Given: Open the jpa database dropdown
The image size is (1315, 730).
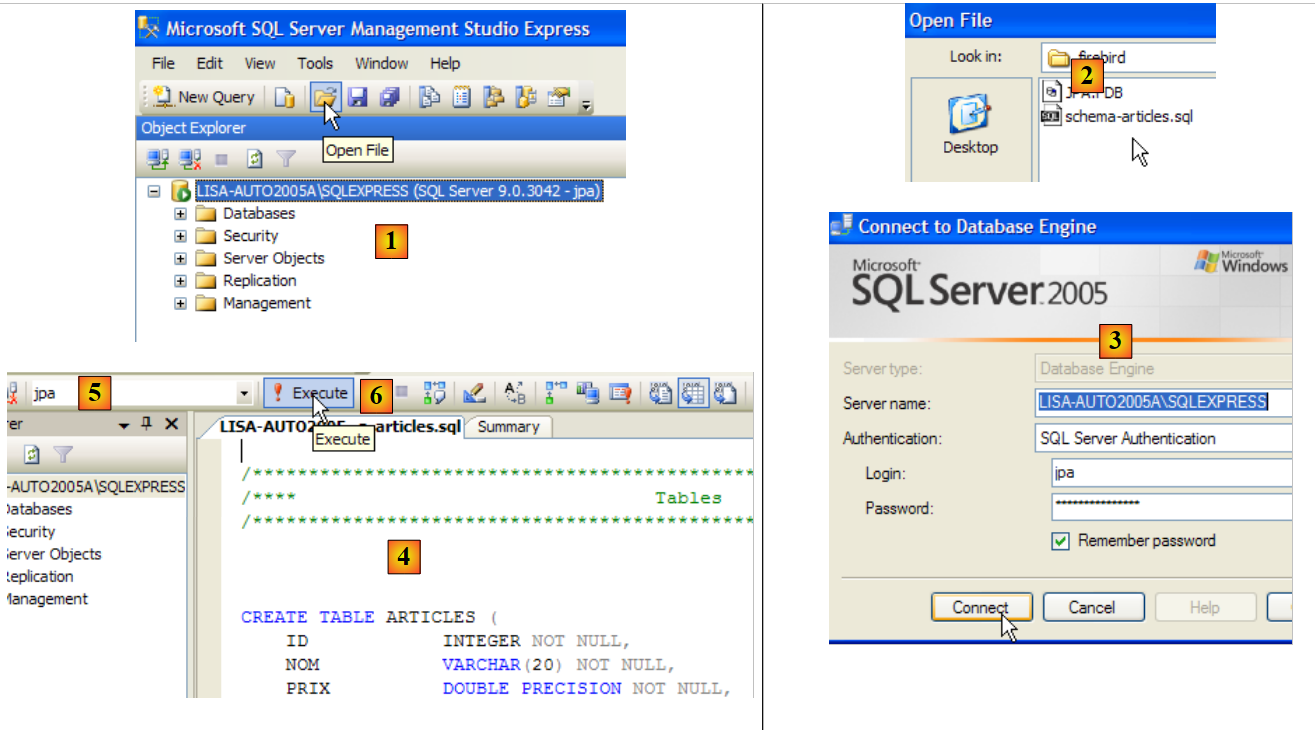Looking at the screenshot, I should [243, 393].
